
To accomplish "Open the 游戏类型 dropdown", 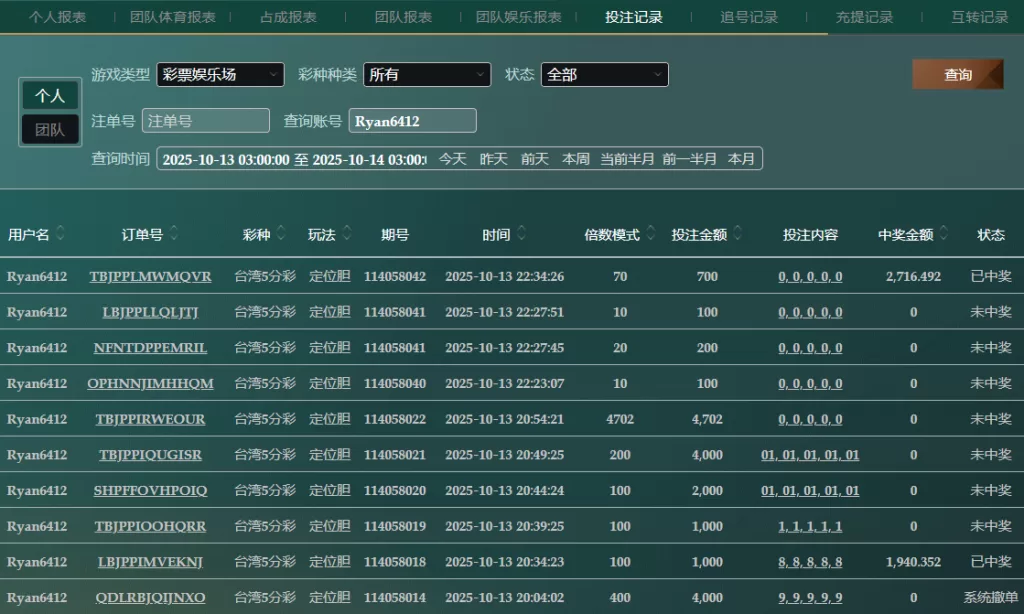I will coord(220,75).
